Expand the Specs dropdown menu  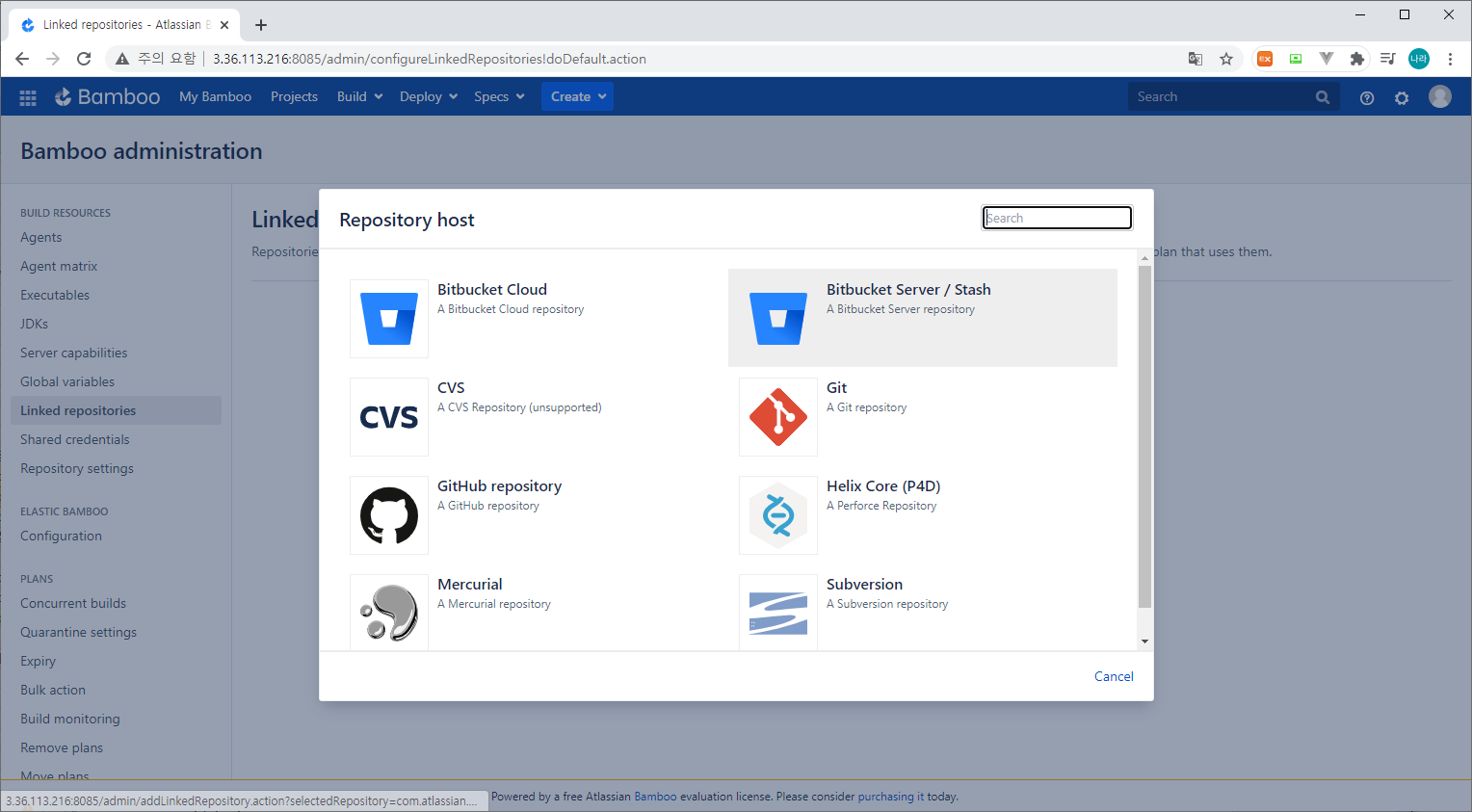click(x=499, y=96)
